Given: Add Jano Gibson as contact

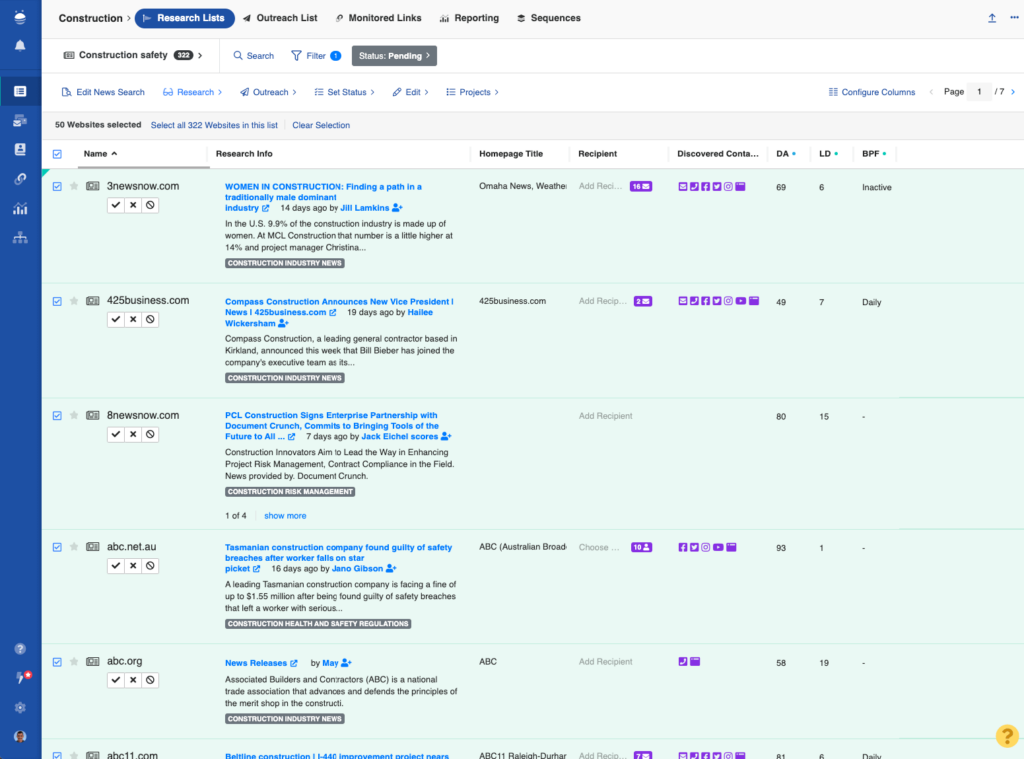Looking at the screenshot, I should 391,569.
